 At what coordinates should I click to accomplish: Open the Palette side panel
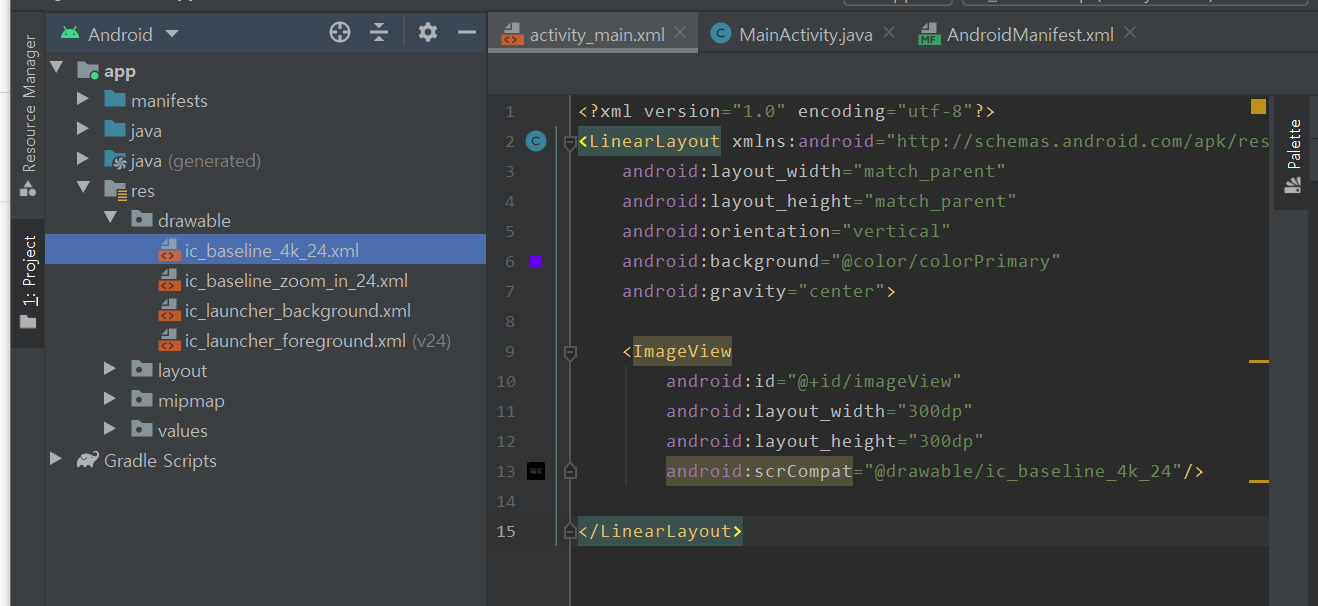click(1293, 155)
